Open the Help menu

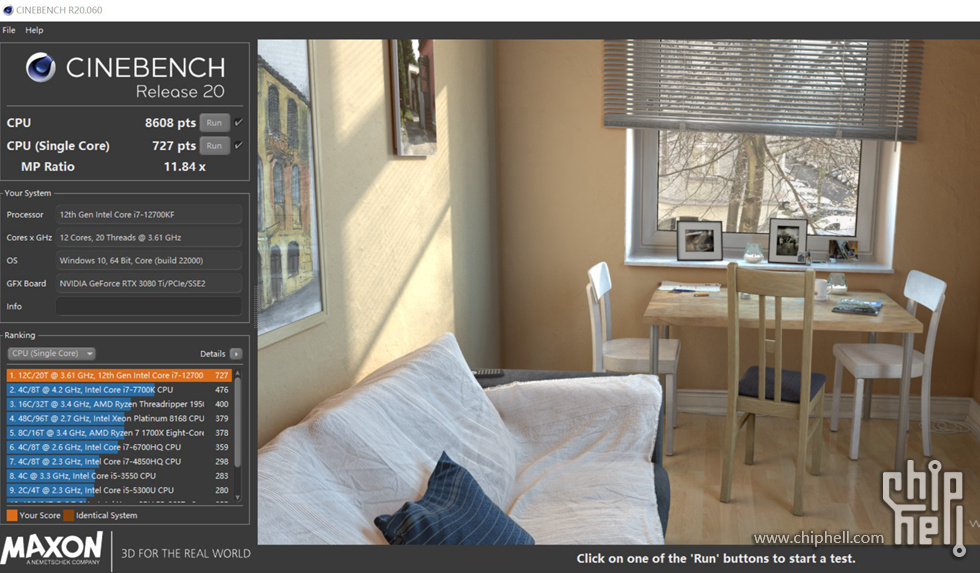click(x=34, y=30)
